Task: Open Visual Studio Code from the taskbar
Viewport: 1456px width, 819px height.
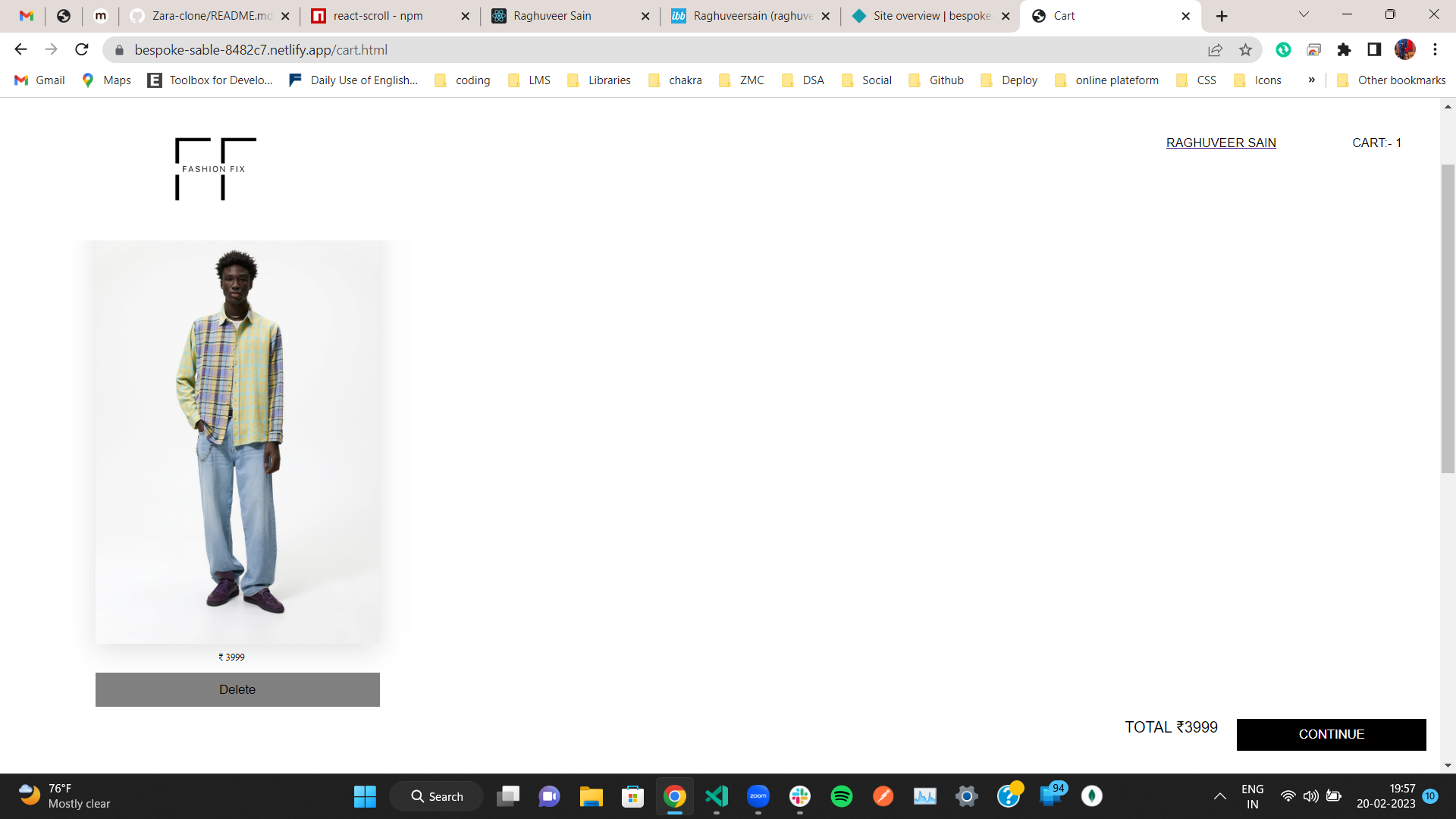Action: [x=717, y=796]
